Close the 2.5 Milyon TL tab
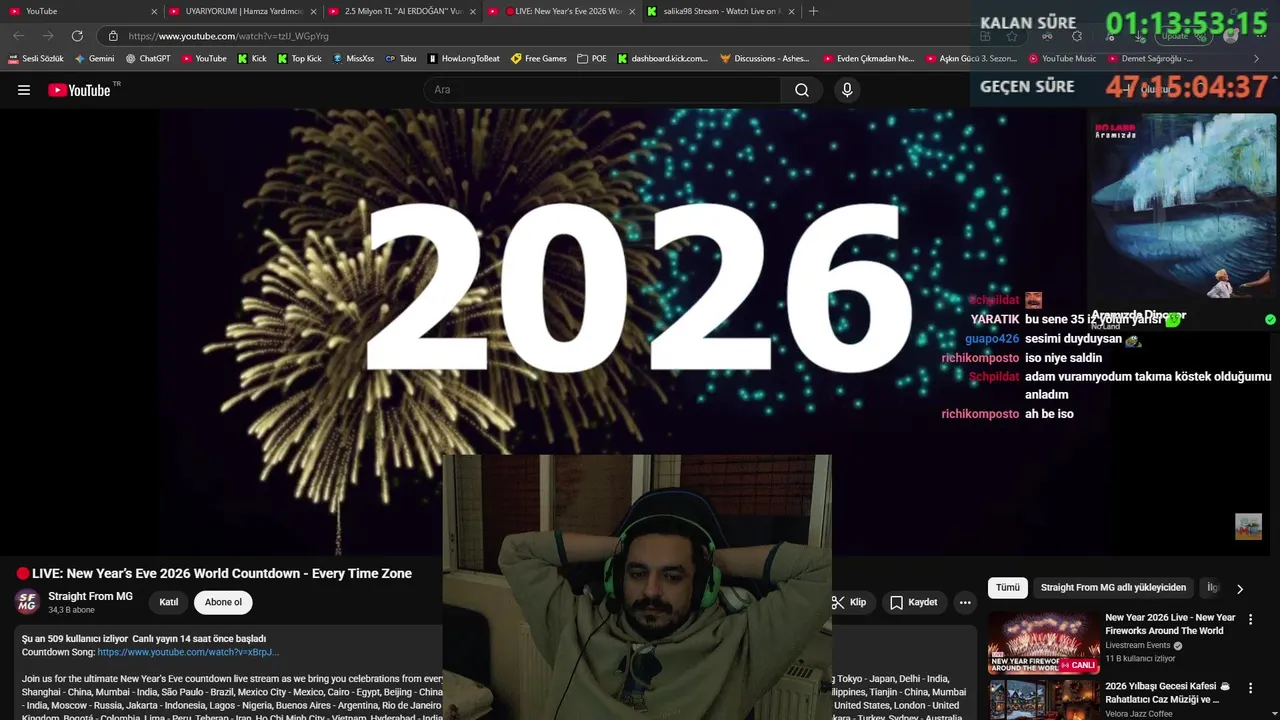1280x720 pixels. 472,11
